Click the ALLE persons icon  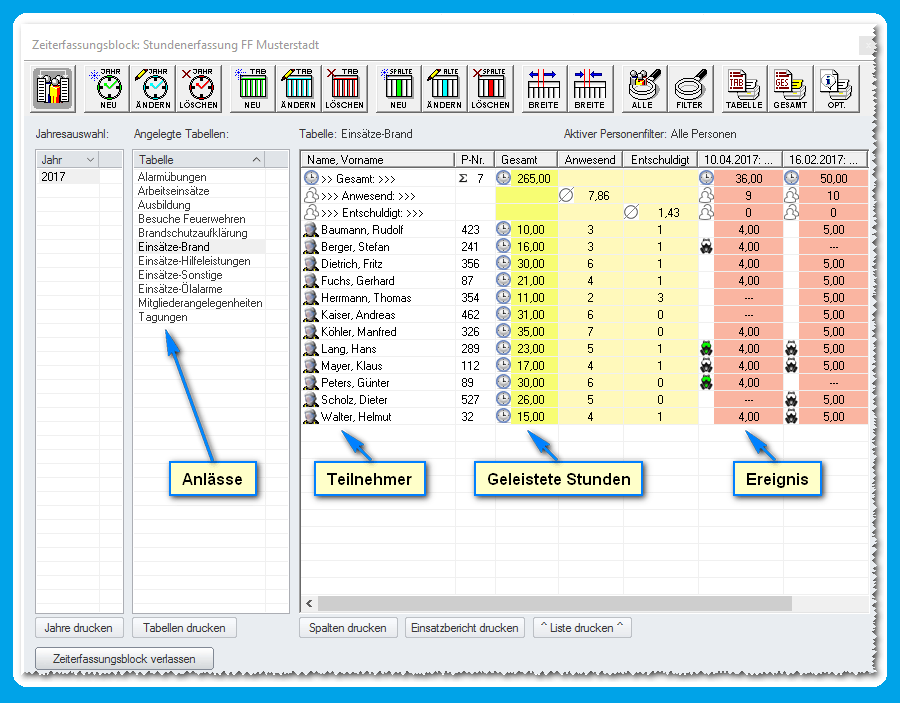643,88
